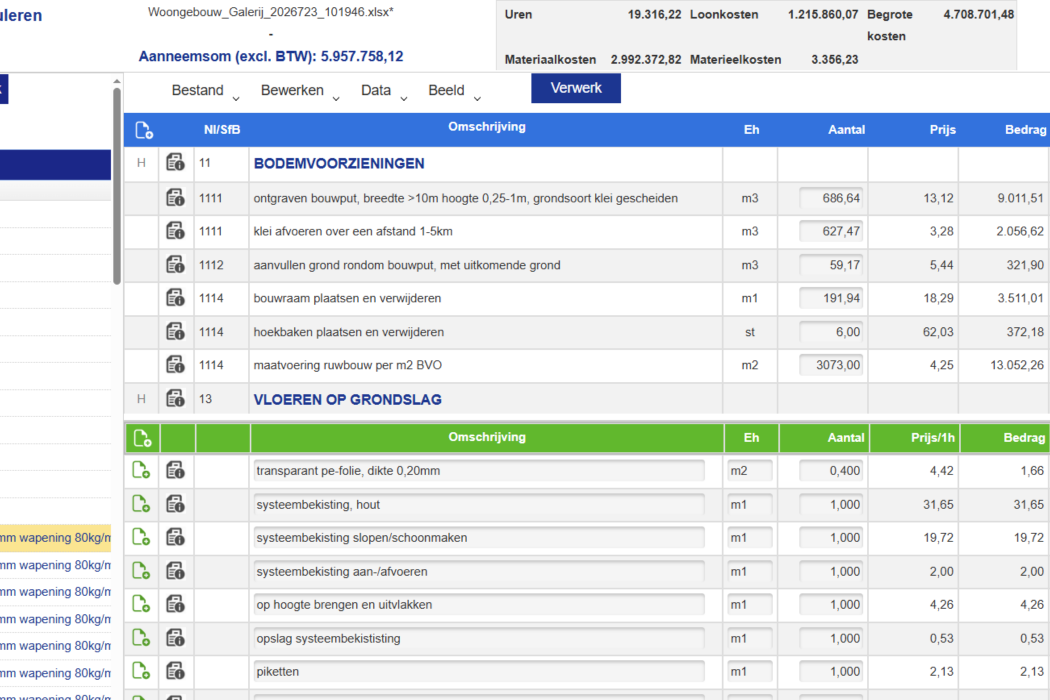Edit description field transparant pe-folie
This screenshot has height=700, width=1050.
pyautogui.click(x=479, y=471)
